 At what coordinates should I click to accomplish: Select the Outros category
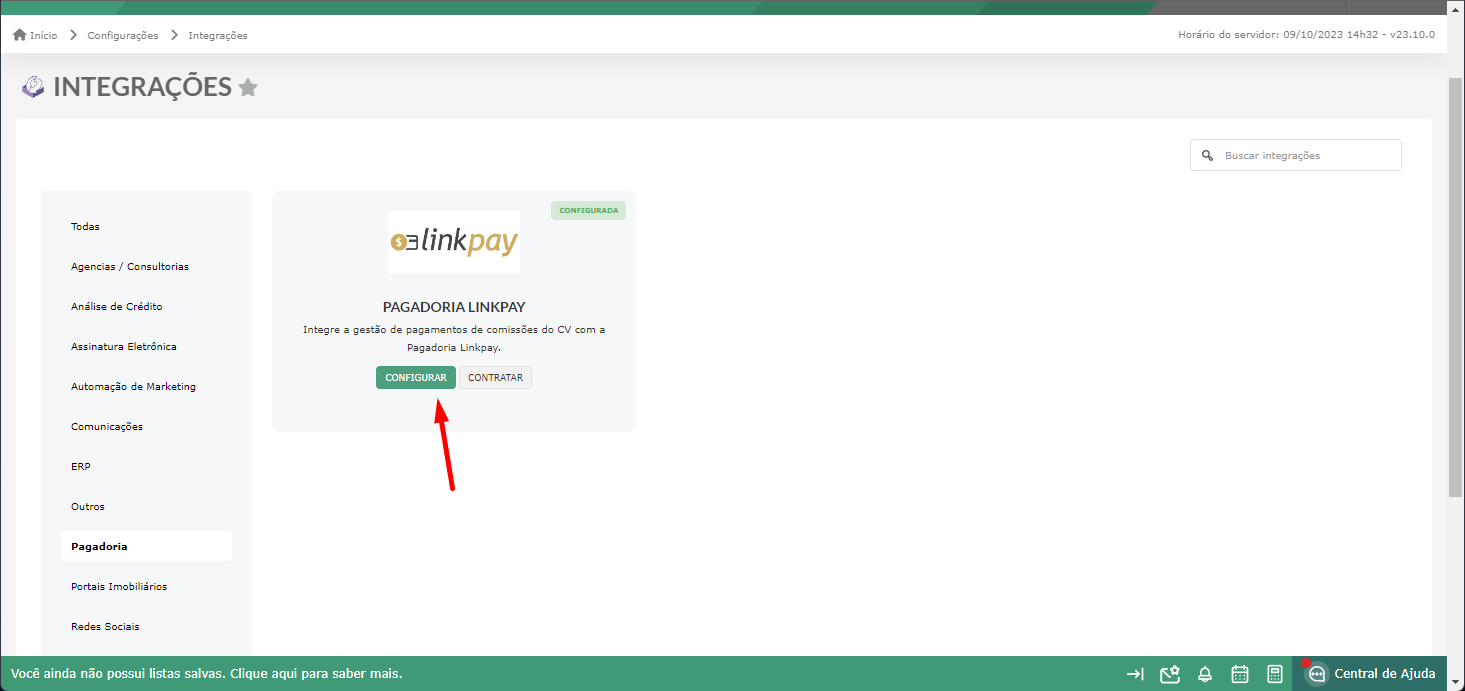pos(146,507)
